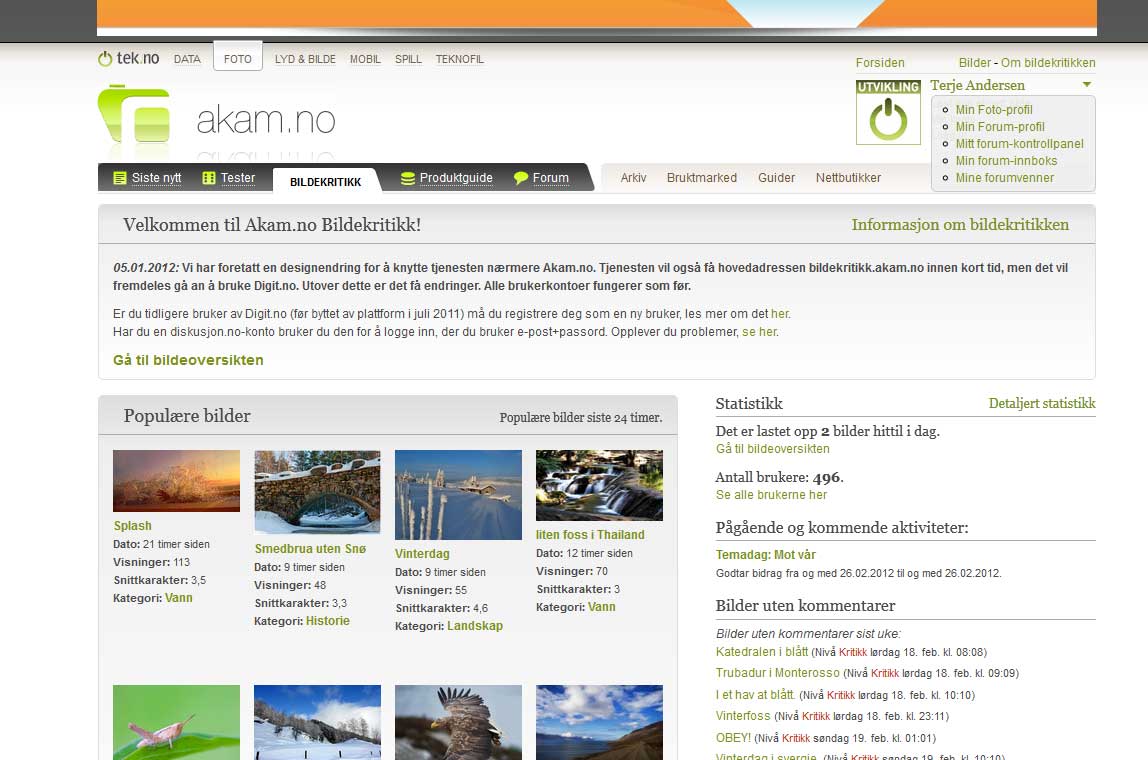Open the Splash sunset thumbnail
This screenshot has width=1148, height=760.
pos(176,481)
